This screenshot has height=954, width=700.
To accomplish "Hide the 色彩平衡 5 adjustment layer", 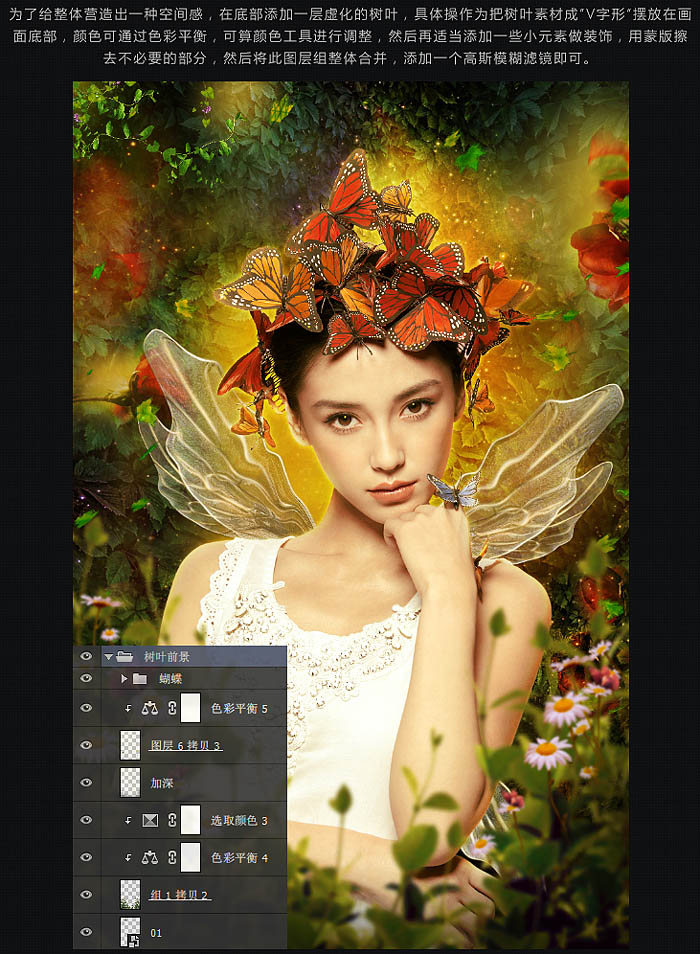I will coord(86,708).
